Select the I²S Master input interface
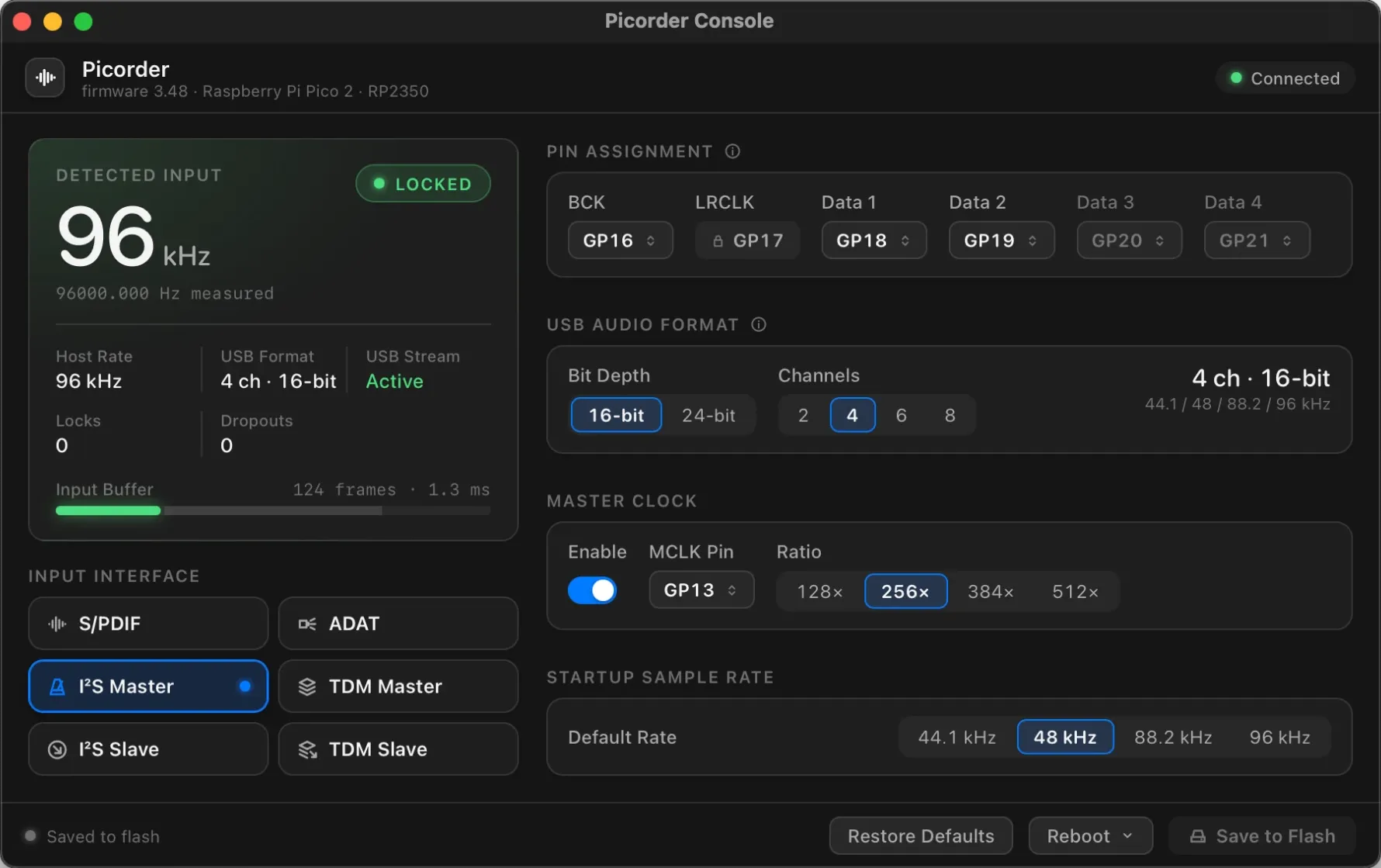1381x868 pixels. tap(148, 686)
